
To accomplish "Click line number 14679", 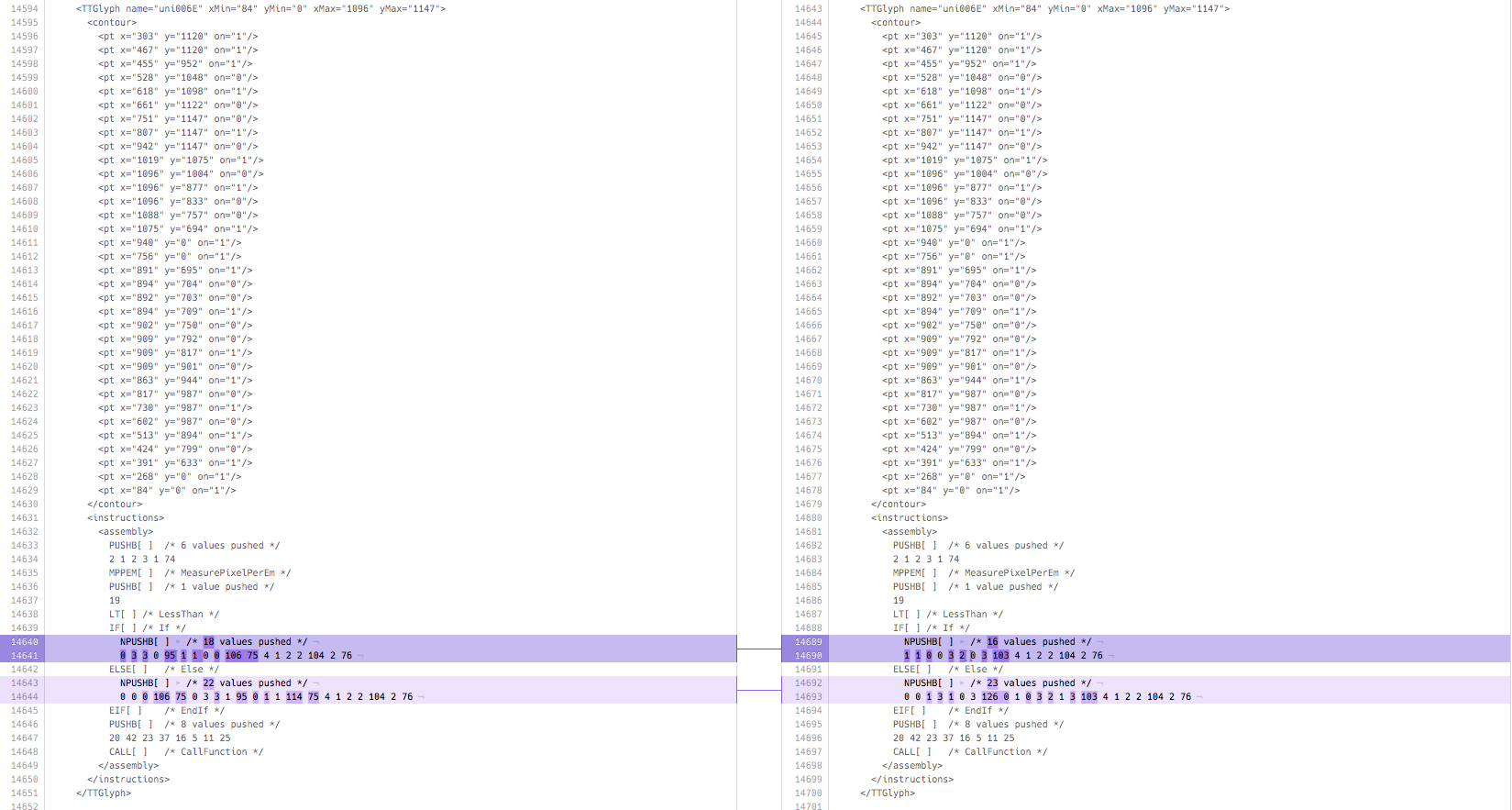I will (809, 505).
